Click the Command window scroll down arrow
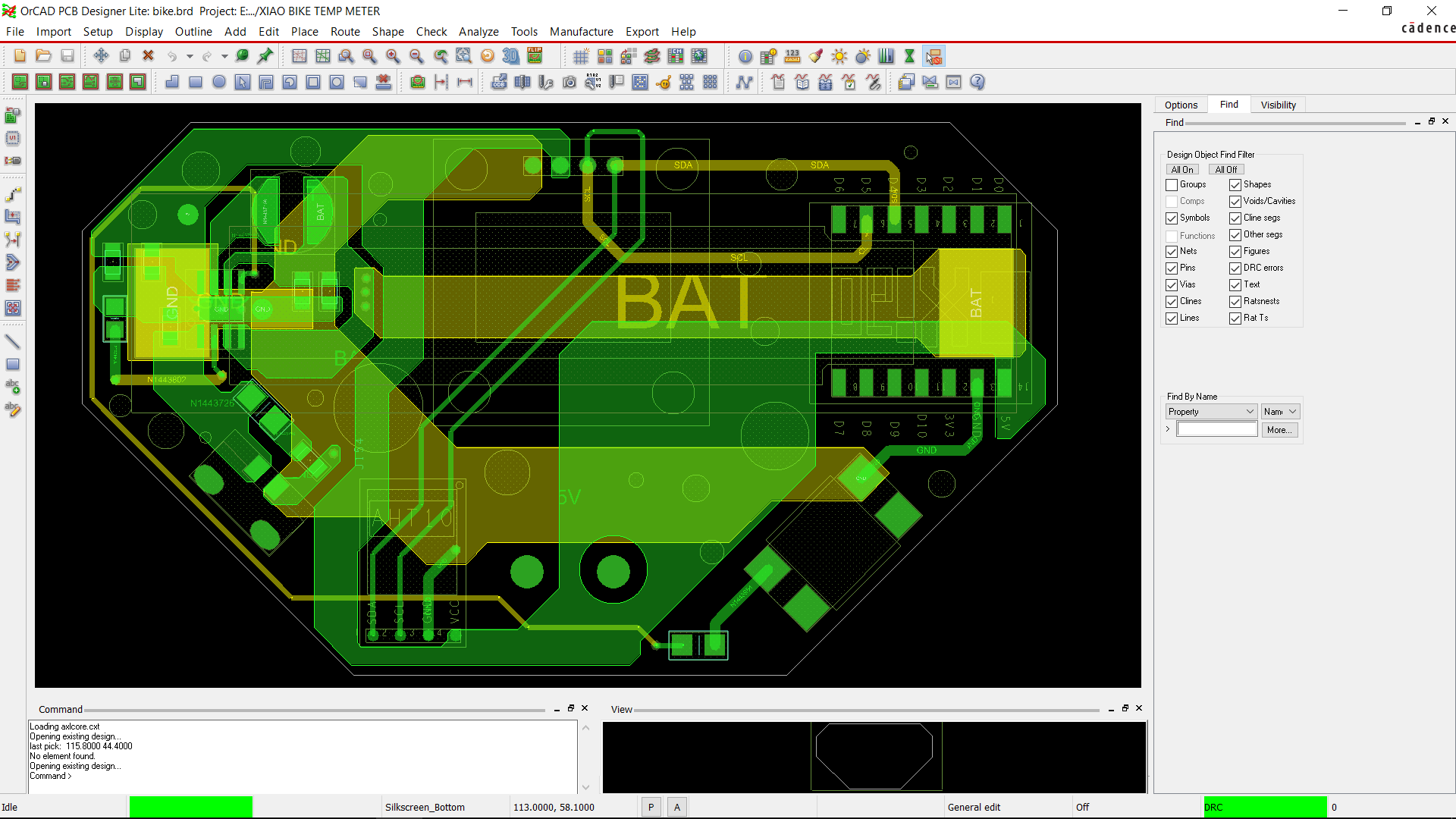1456x819 pixels. (x=585, y=788)
